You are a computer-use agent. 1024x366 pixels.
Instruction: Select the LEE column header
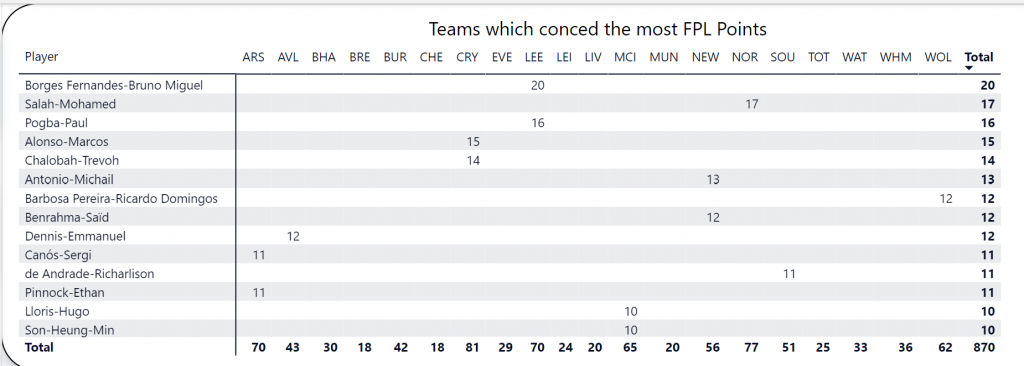(535, 57)
